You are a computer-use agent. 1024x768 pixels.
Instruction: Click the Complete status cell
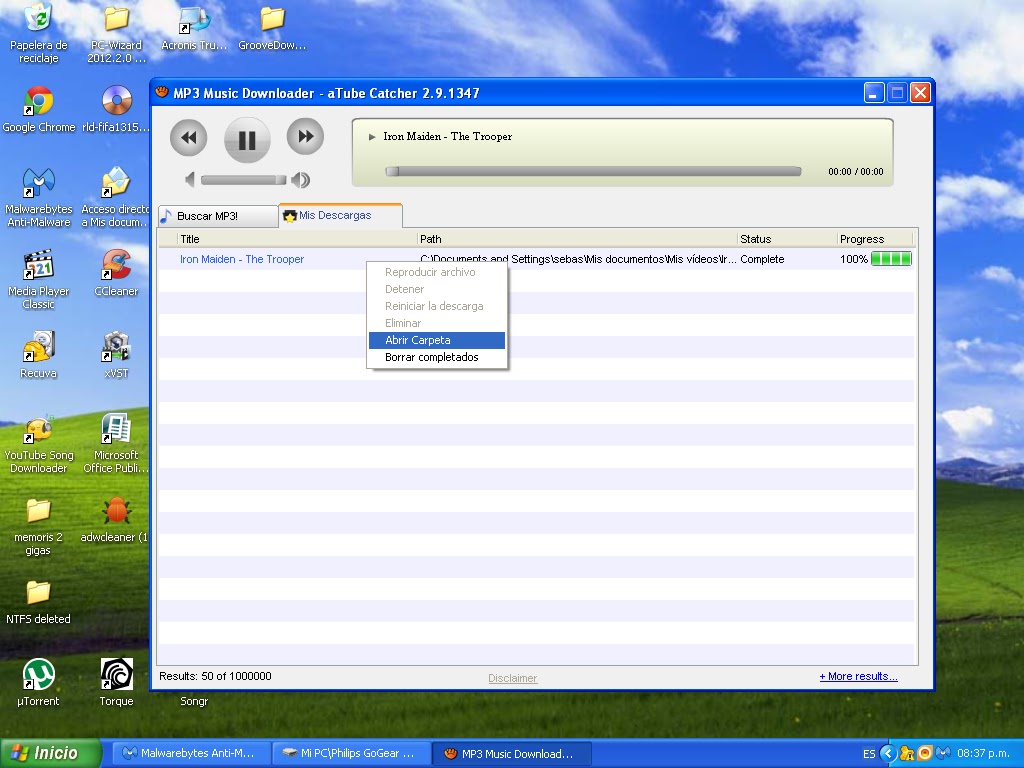(x=762, y=259)
